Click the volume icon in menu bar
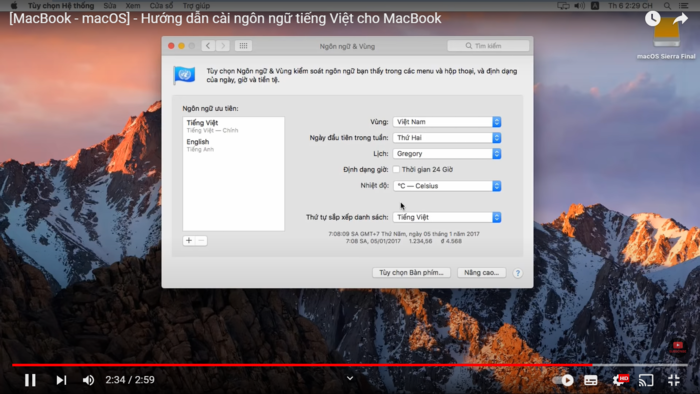700x394 pixels. pos(579,5)
